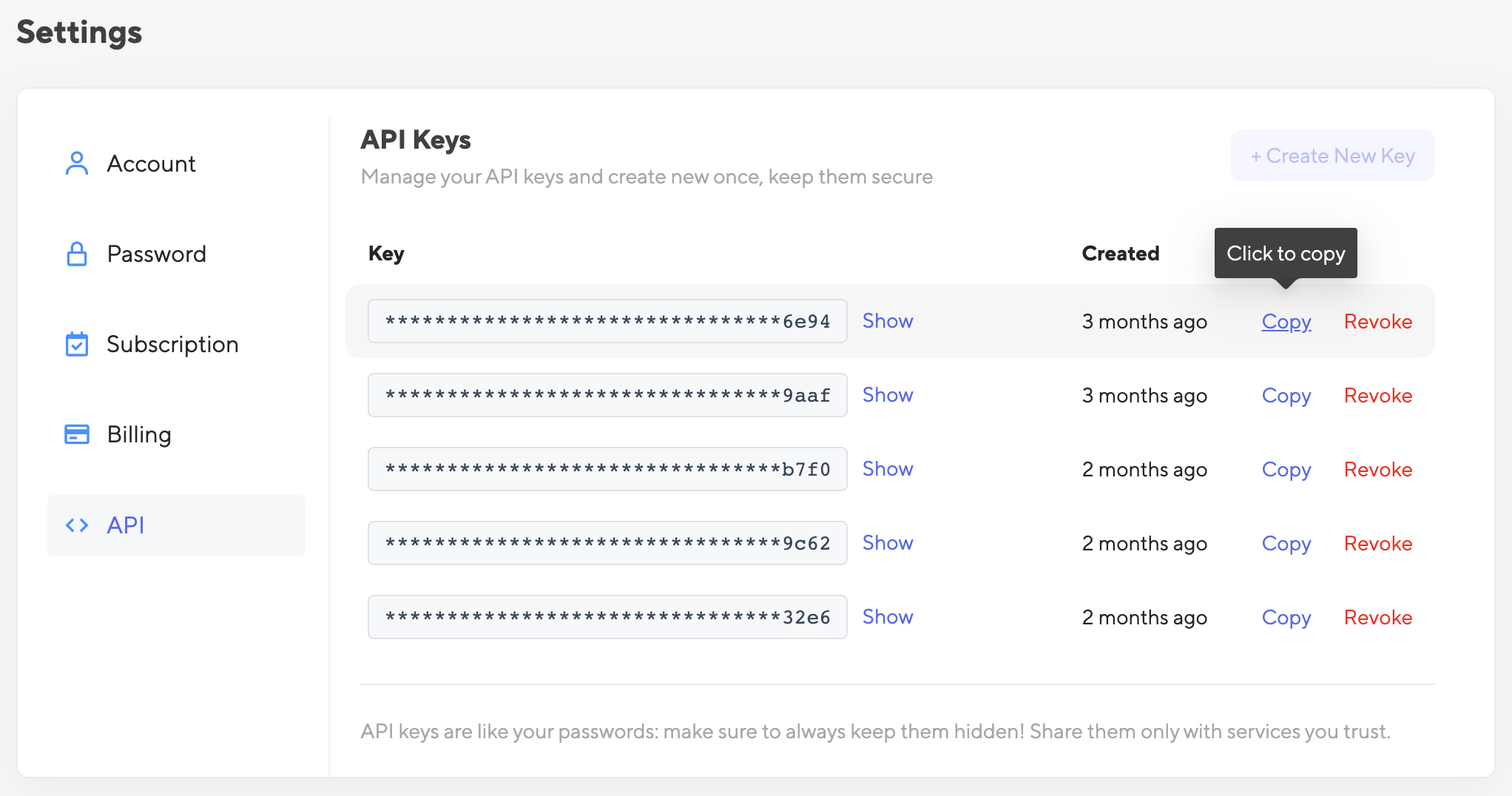Click the Password lock icon
The image size is (1512, 796).
pos(77,254)
